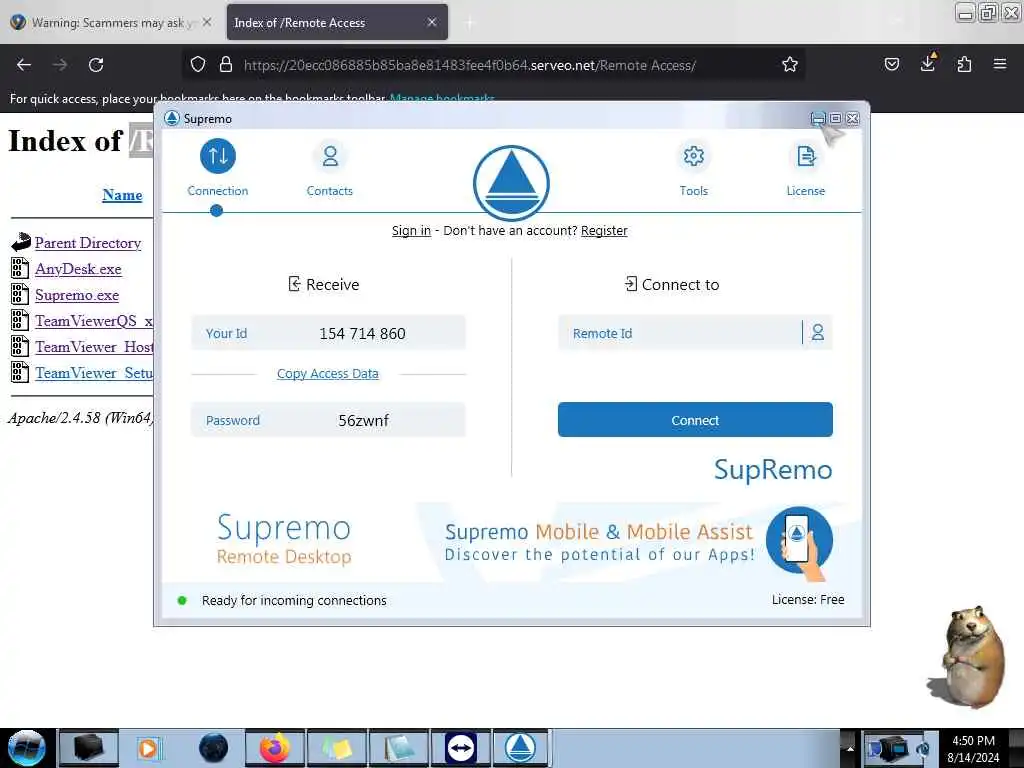Minimize the Supremo window
The width and height of the screenshot is (1024, 768).
(x=818, y=118)
